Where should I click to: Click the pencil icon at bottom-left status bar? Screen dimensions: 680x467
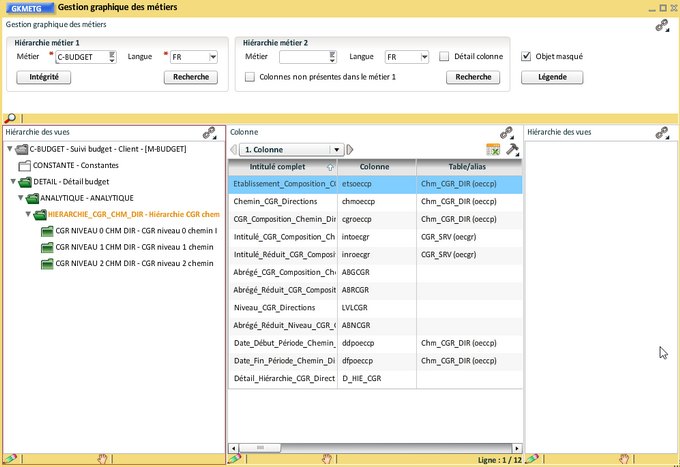point(10,459)
